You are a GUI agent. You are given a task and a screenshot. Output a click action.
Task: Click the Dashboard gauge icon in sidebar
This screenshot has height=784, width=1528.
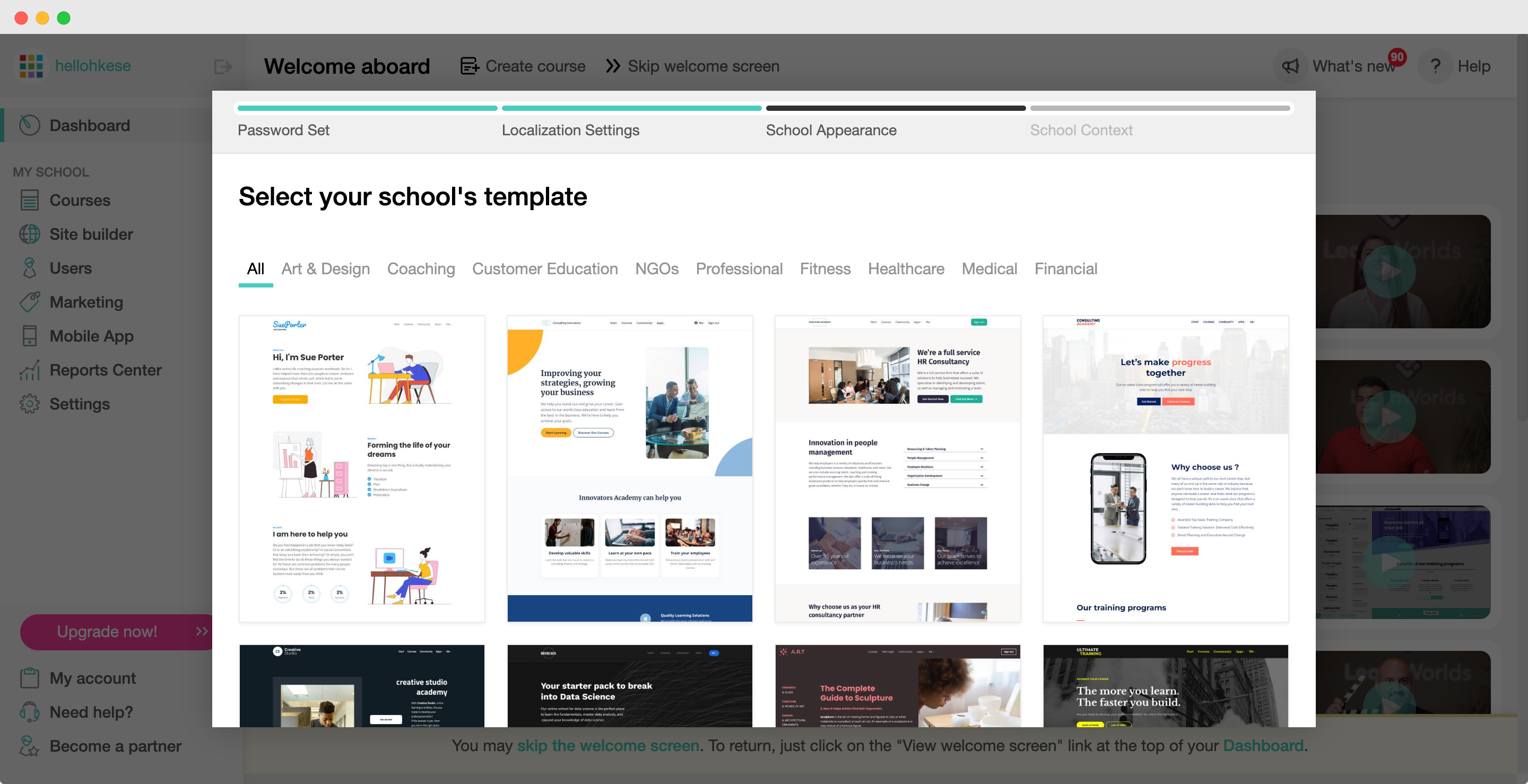pos(29,125)
